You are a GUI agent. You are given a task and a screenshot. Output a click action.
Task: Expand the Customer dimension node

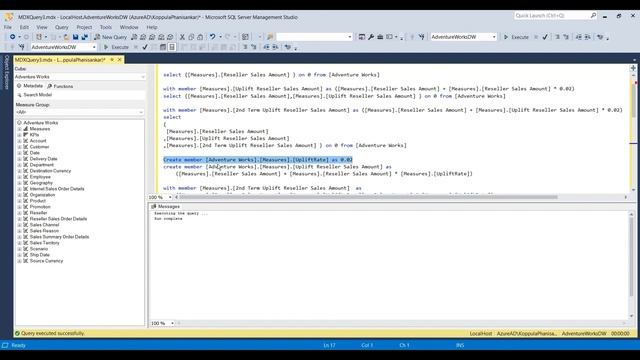(19, 147)
